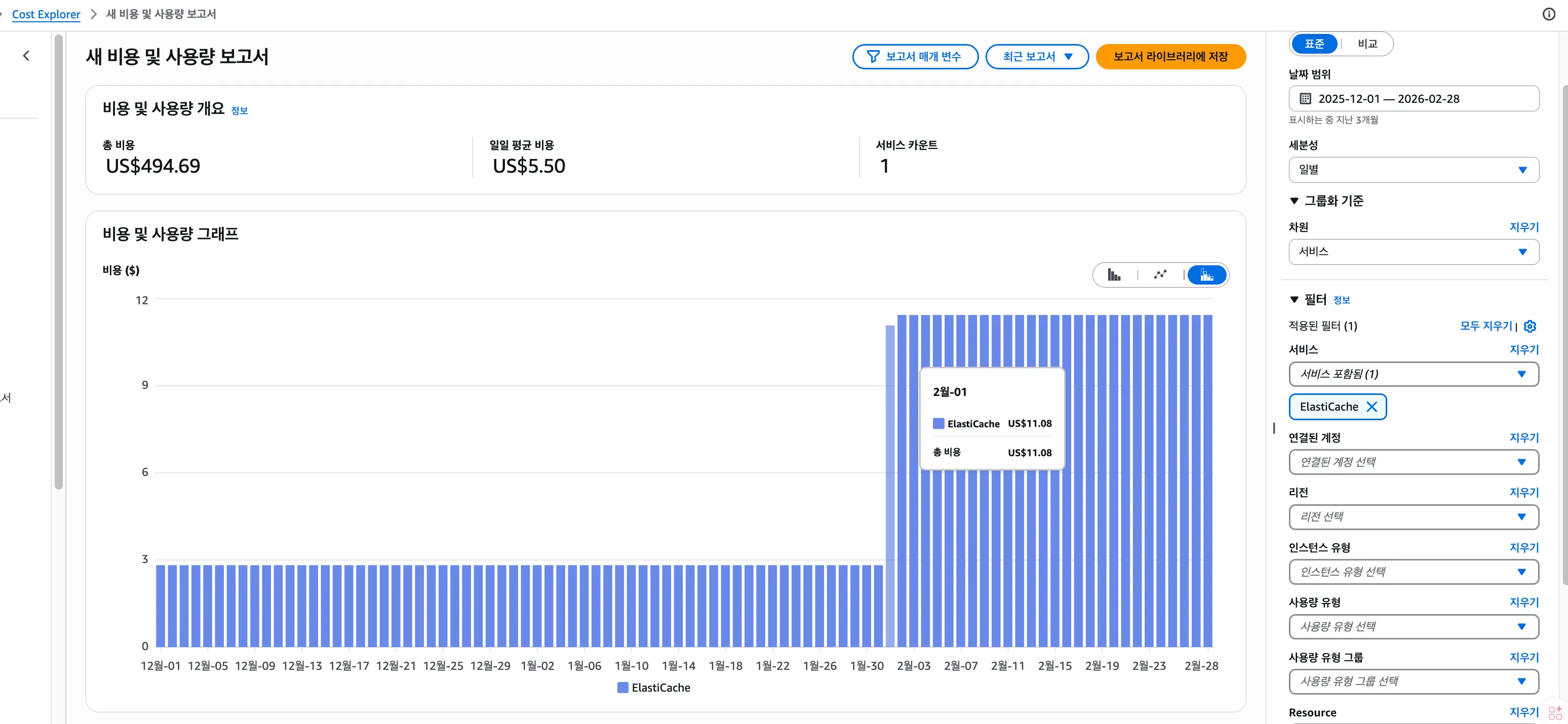This screenshot has height=724, width=1568.
Task: Click 보고서 라이브러리에 저장 button
Action: click(1170, 57)
